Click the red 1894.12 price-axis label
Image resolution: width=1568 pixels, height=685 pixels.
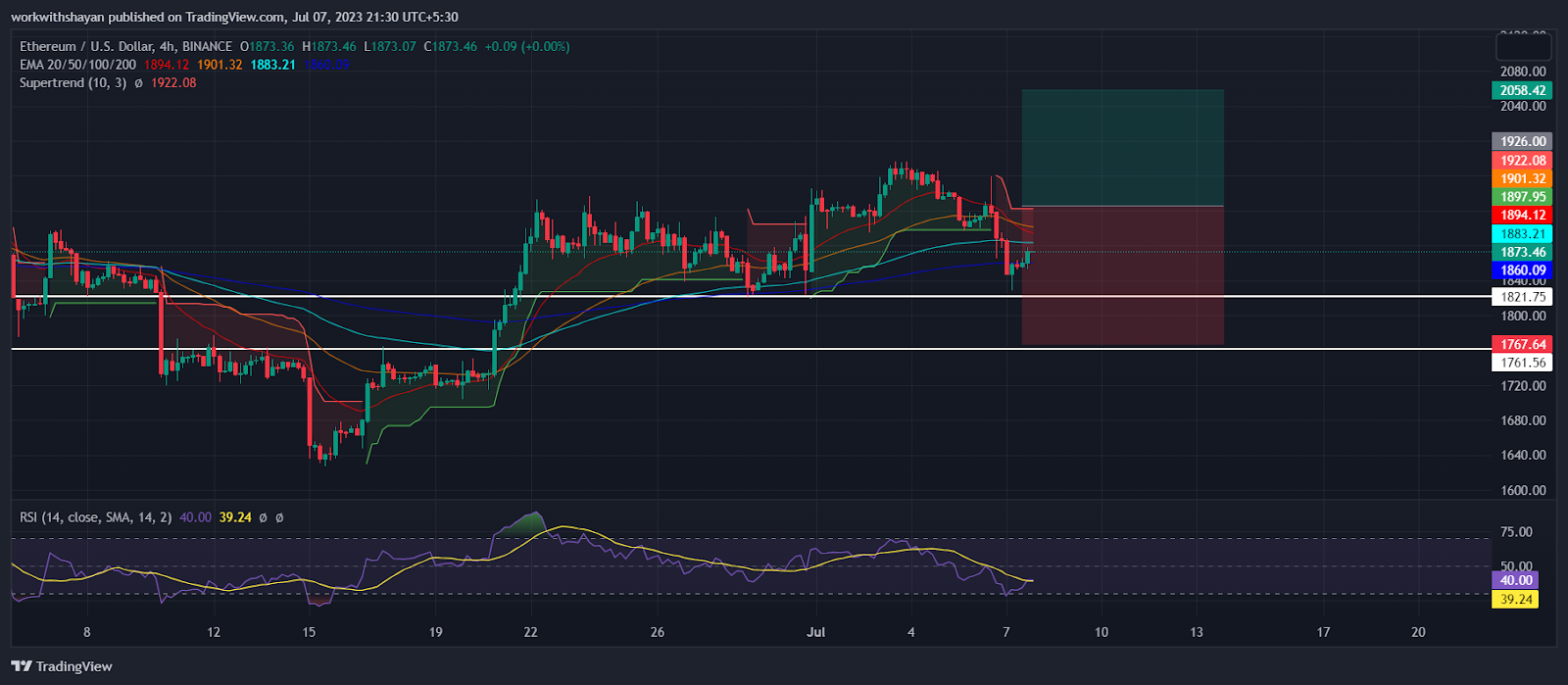pos(1523,216)
